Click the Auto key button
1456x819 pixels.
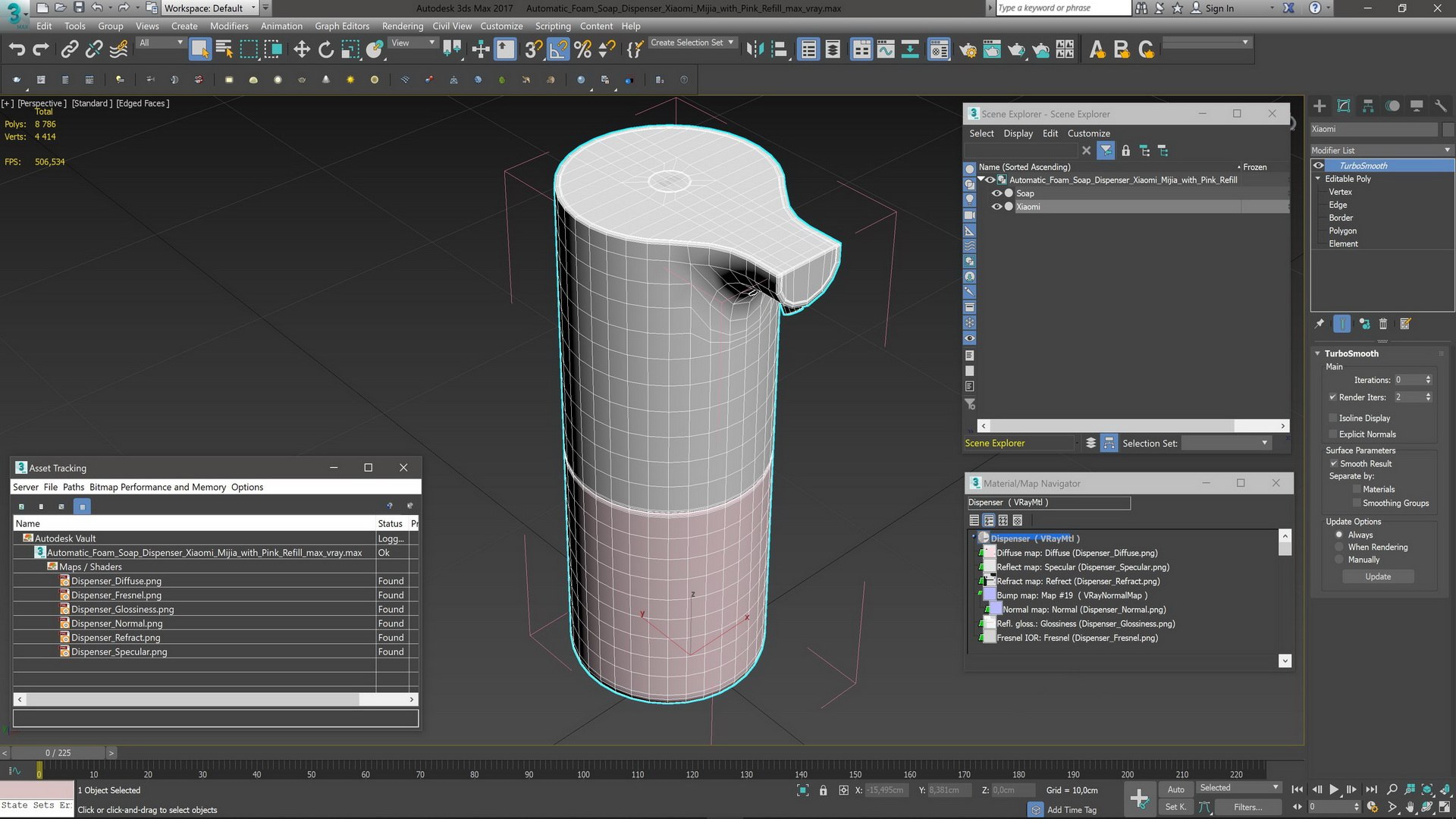1175,789
